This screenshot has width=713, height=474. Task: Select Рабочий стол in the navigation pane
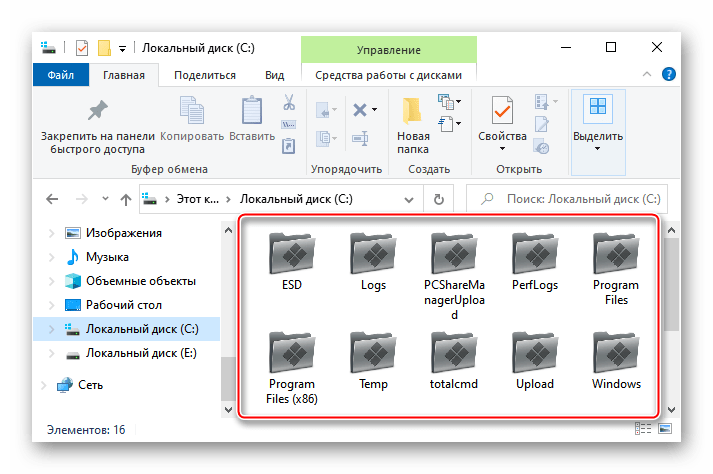(124, 305)
